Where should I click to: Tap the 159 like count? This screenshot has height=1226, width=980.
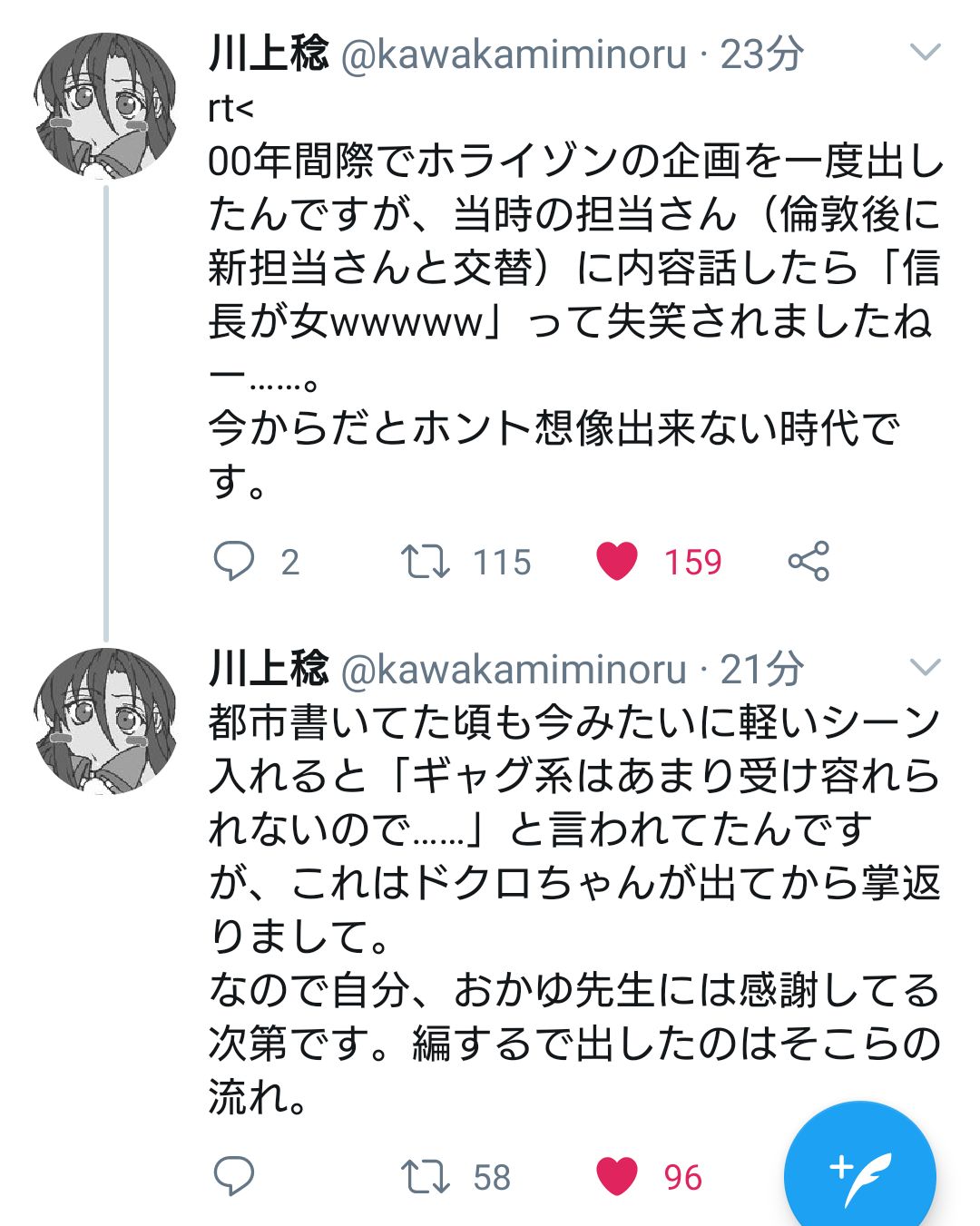click(692, 563)
